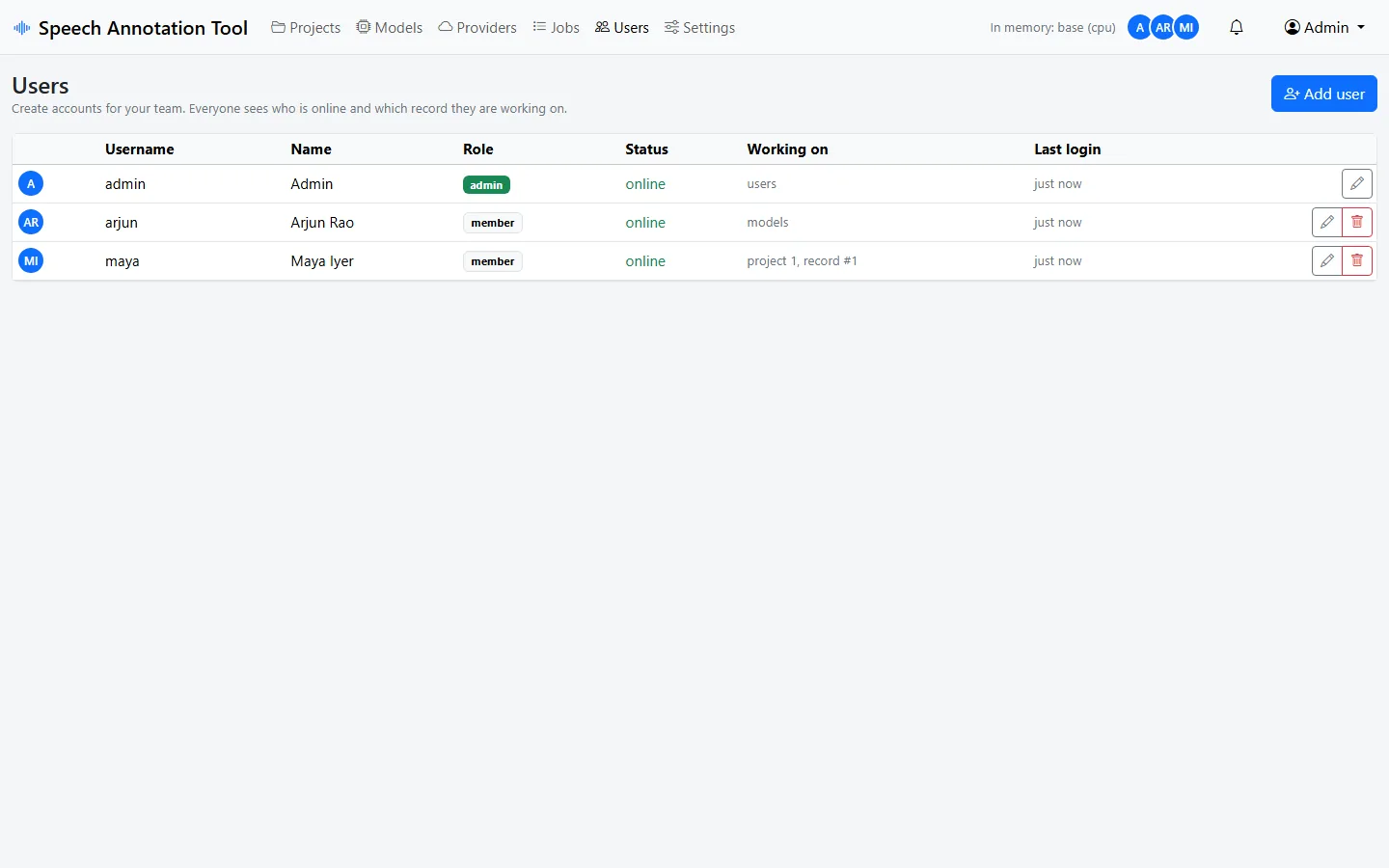1389x868 pixels.
Task: Delete the arjun user
Action: (x=1357, y=222)
